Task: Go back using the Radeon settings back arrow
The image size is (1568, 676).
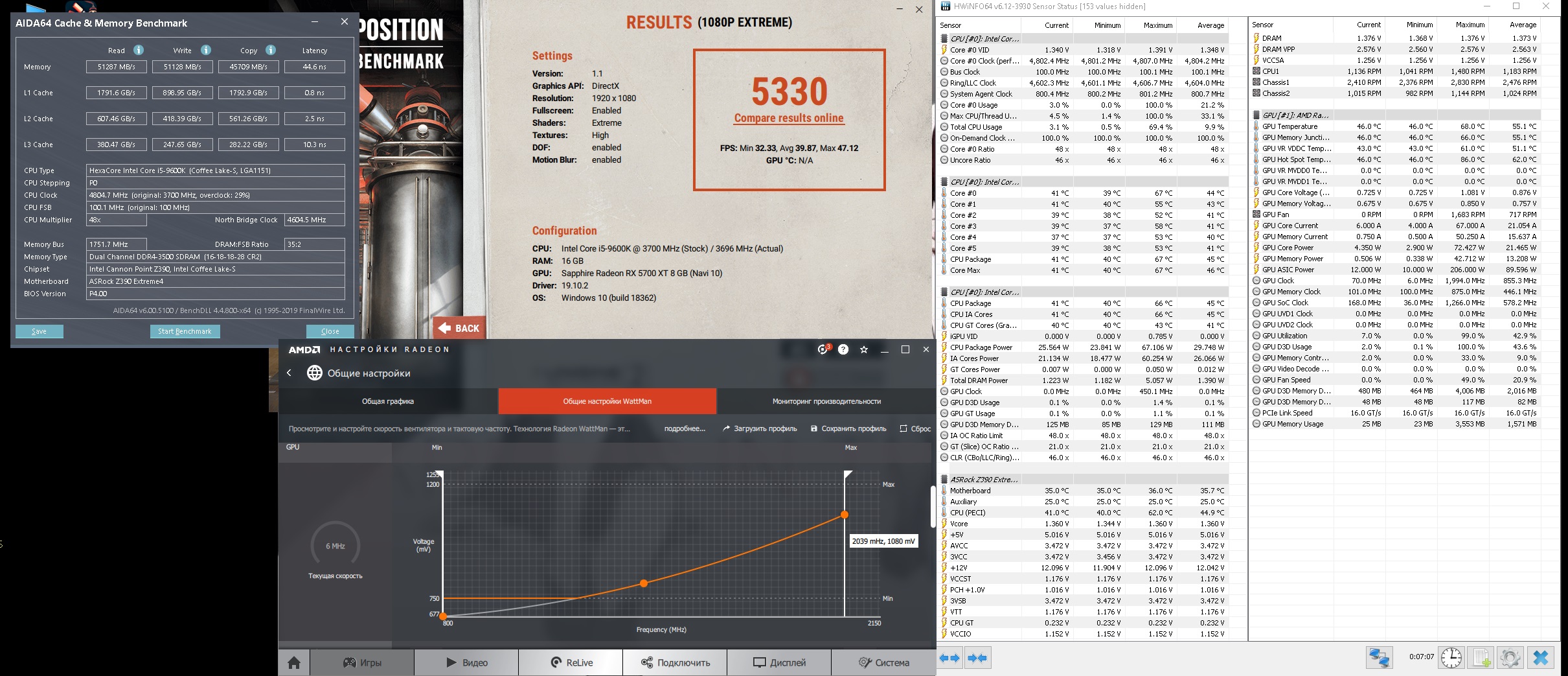Action: pyautogui.click(x=290, y=373)
